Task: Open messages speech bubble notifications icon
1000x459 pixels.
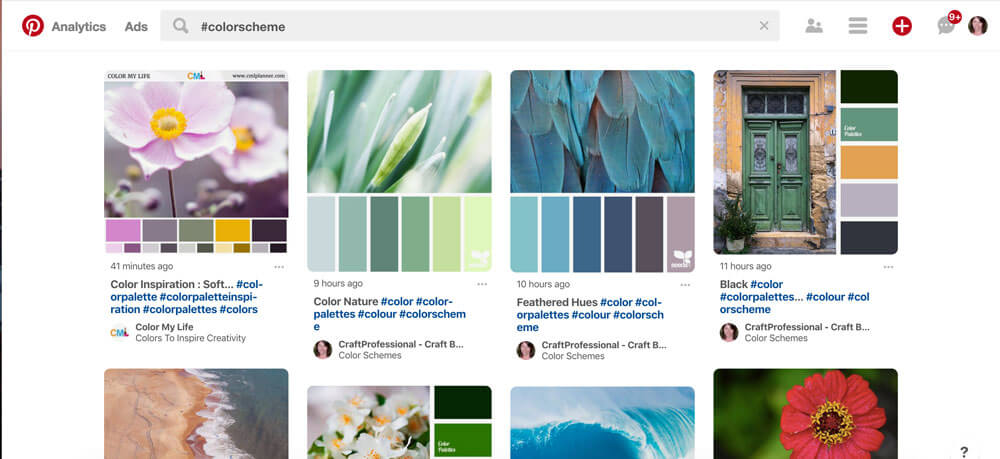Action: point(946,26)
